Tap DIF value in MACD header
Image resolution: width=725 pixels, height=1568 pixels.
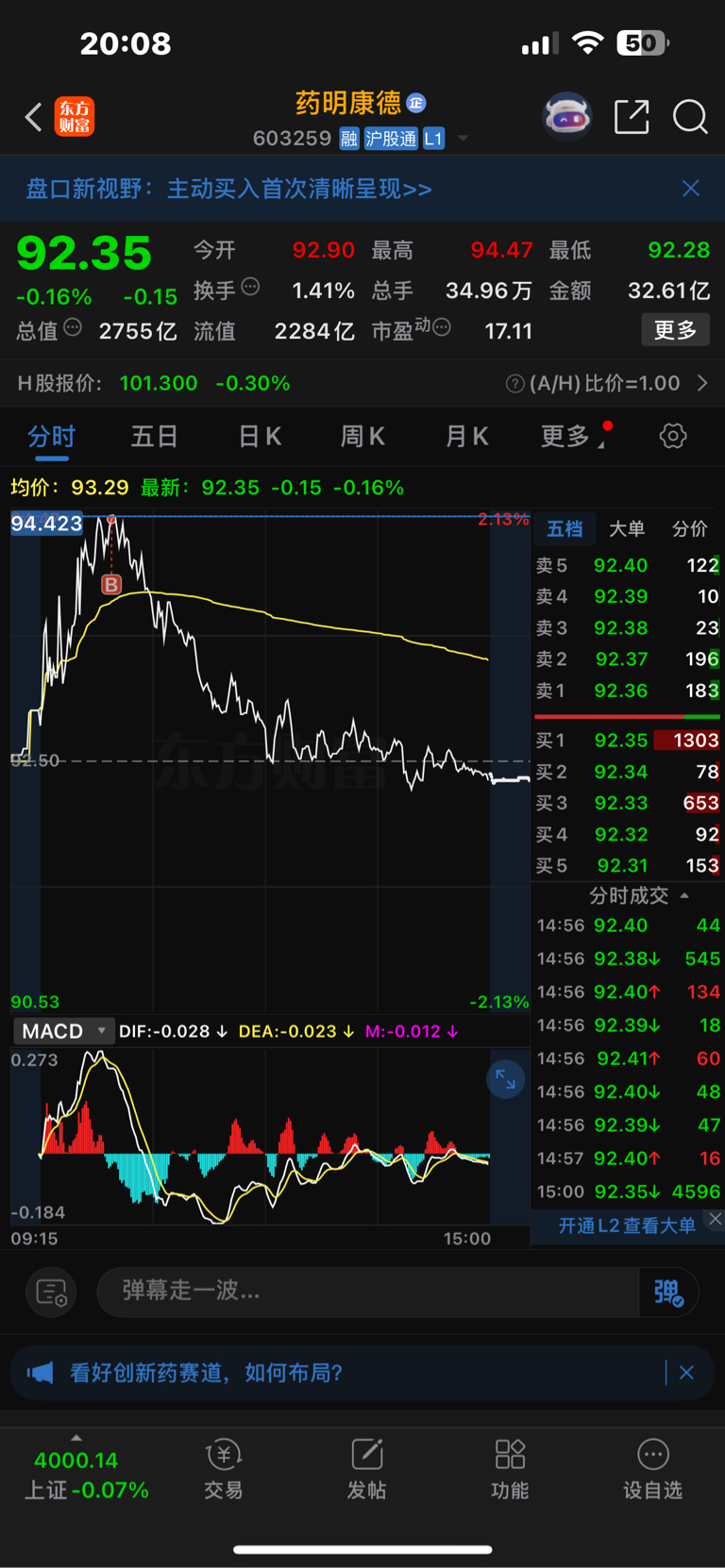coord(173,1031)
